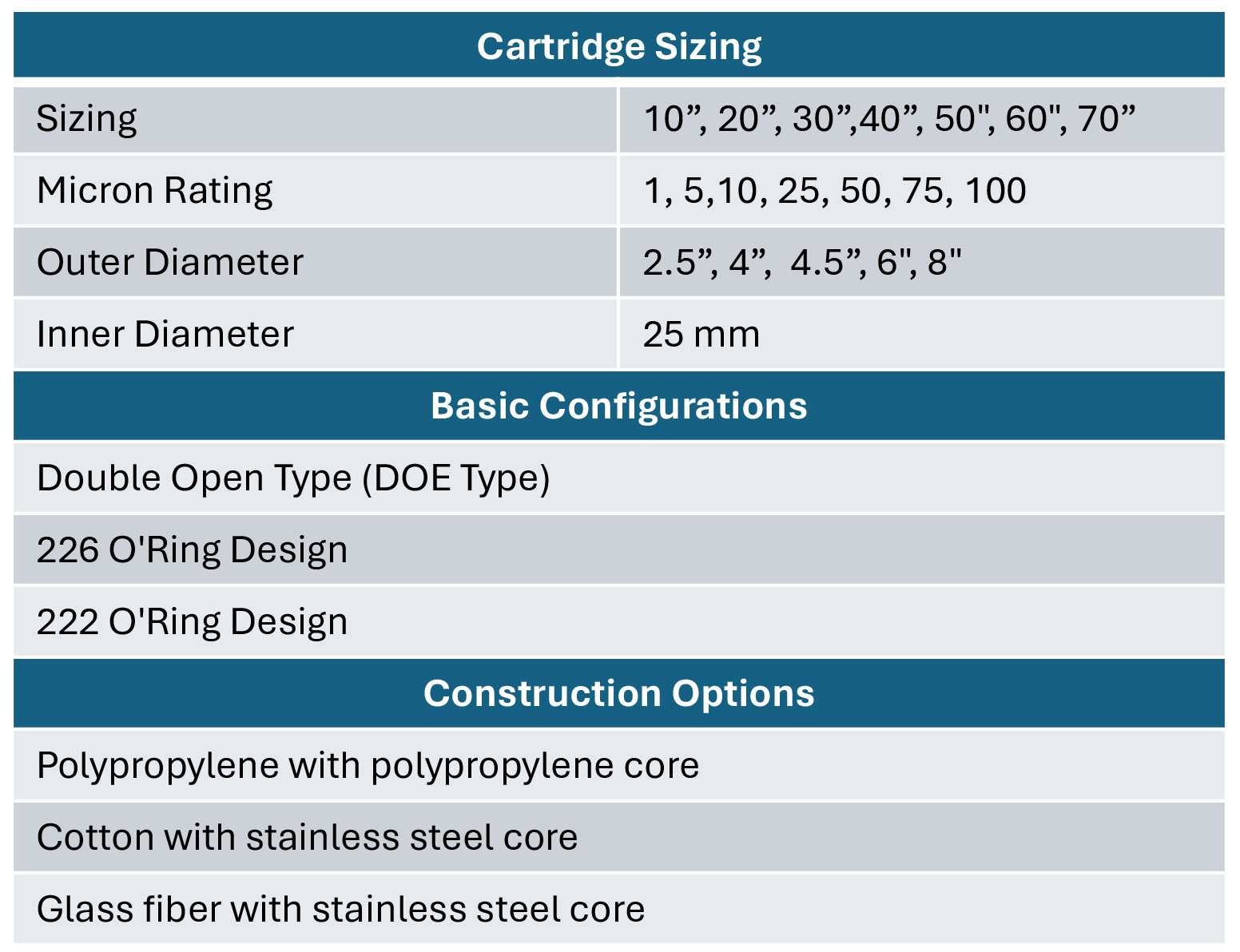Click the word Options in the header
Screen dimensions: 1240x952
click(x=743, y=693)
